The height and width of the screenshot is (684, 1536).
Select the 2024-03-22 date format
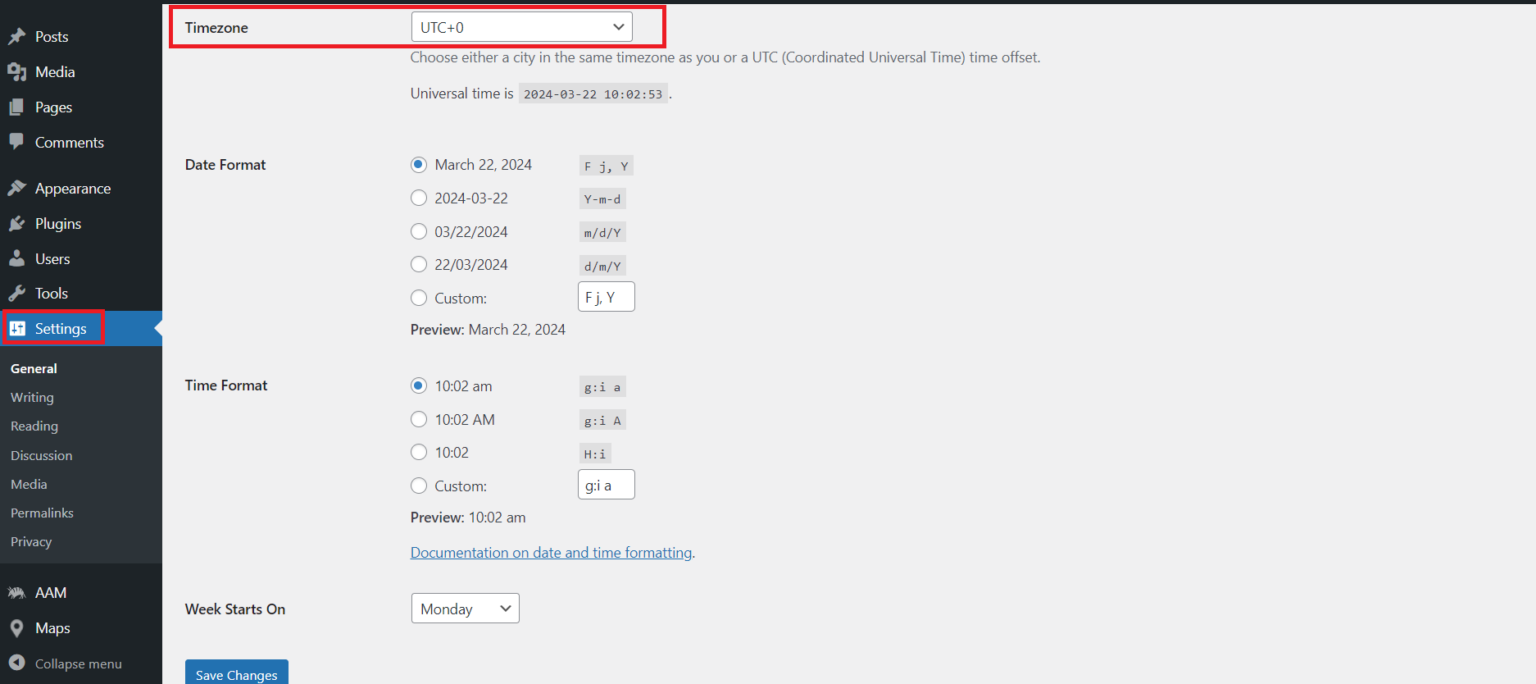click(x=419, y=197)
